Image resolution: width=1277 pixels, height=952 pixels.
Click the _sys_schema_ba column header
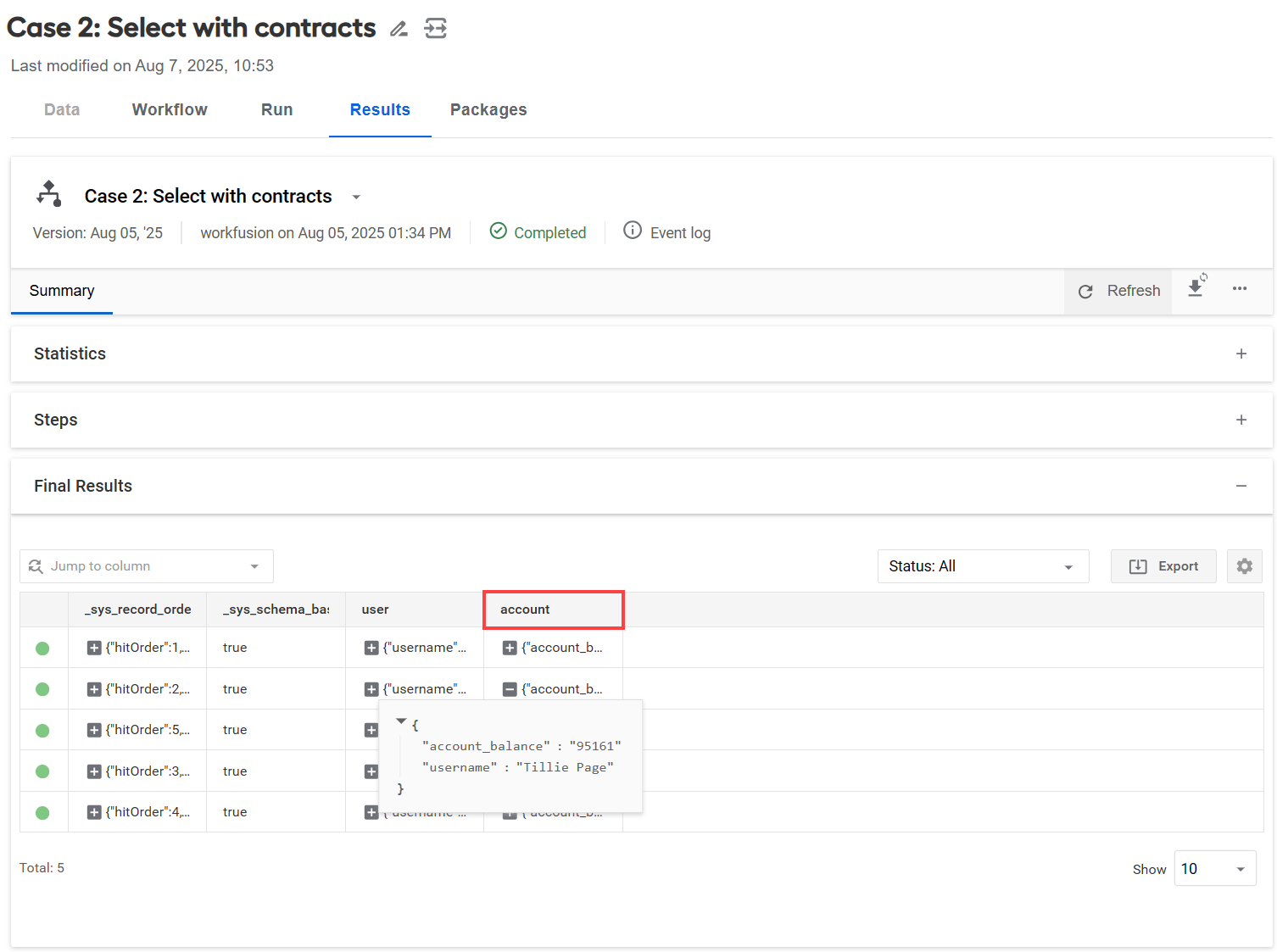pyautogui.click(x=276, y=610)
